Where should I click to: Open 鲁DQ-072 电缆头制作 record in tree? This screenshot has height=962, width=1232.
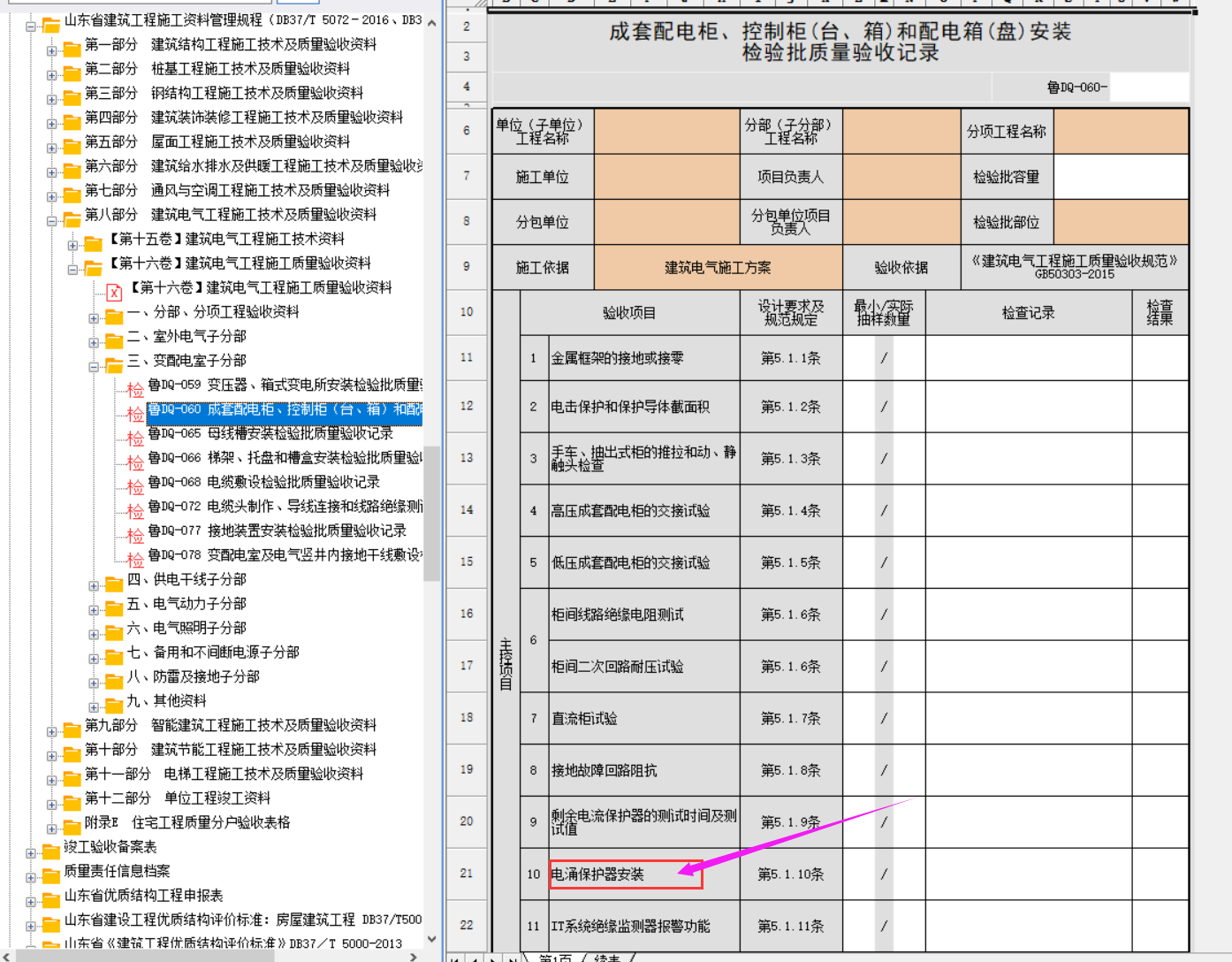click(285, 506)
